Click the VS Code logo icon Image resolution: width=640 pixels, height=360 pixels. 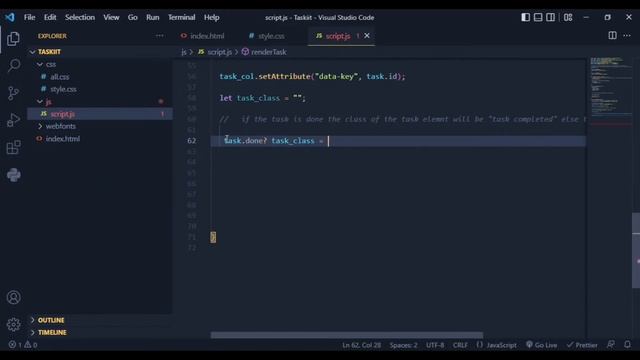pos(10,17)
